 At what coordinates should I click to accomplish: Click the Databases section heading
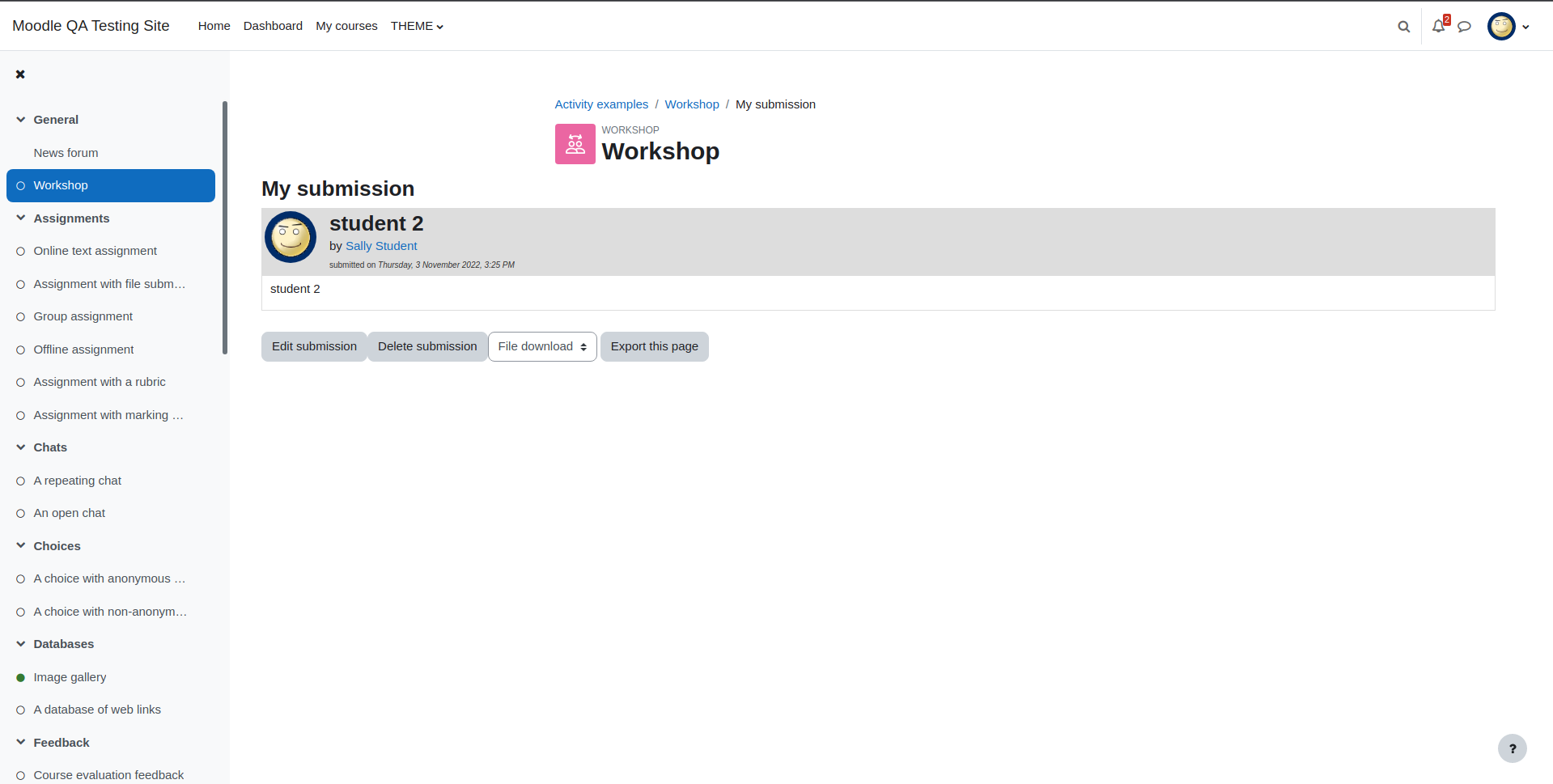pyautogui.click(x=64, y=644)
